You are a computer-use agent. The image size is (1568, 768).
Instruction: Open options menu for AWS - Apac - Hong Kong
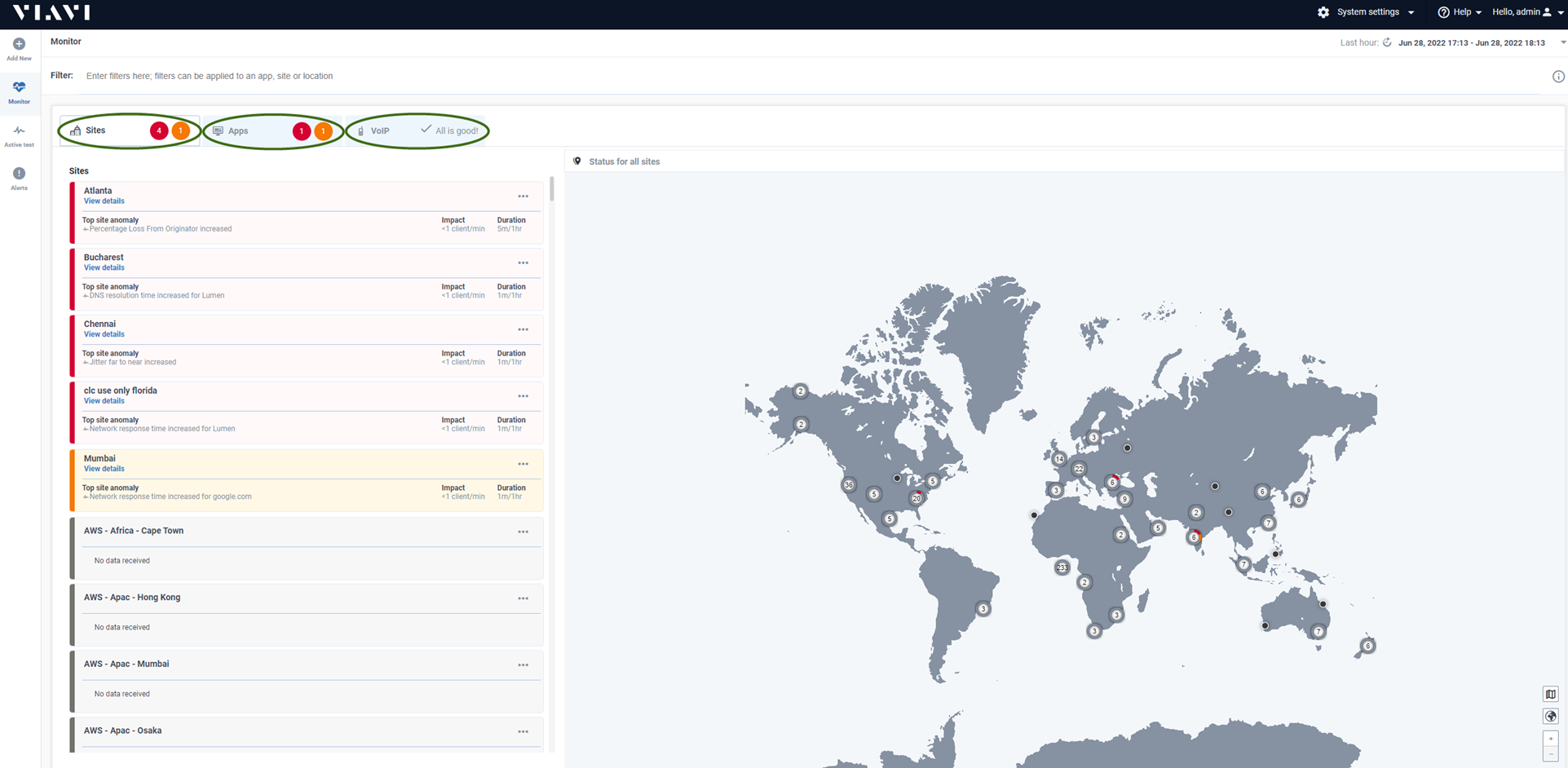(523, 598)
